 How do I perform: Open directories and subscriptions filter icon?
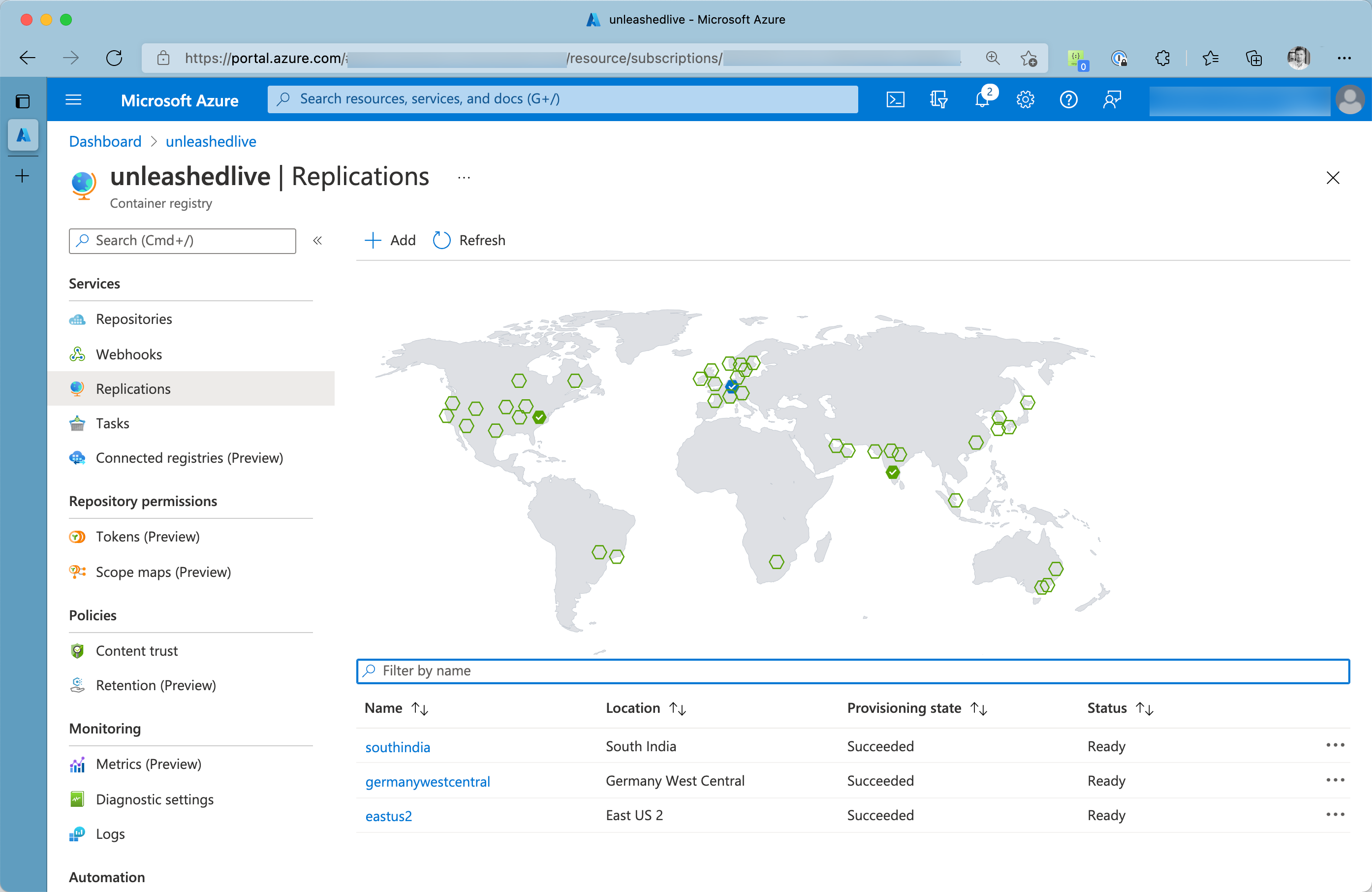click(x=938, y=100)
